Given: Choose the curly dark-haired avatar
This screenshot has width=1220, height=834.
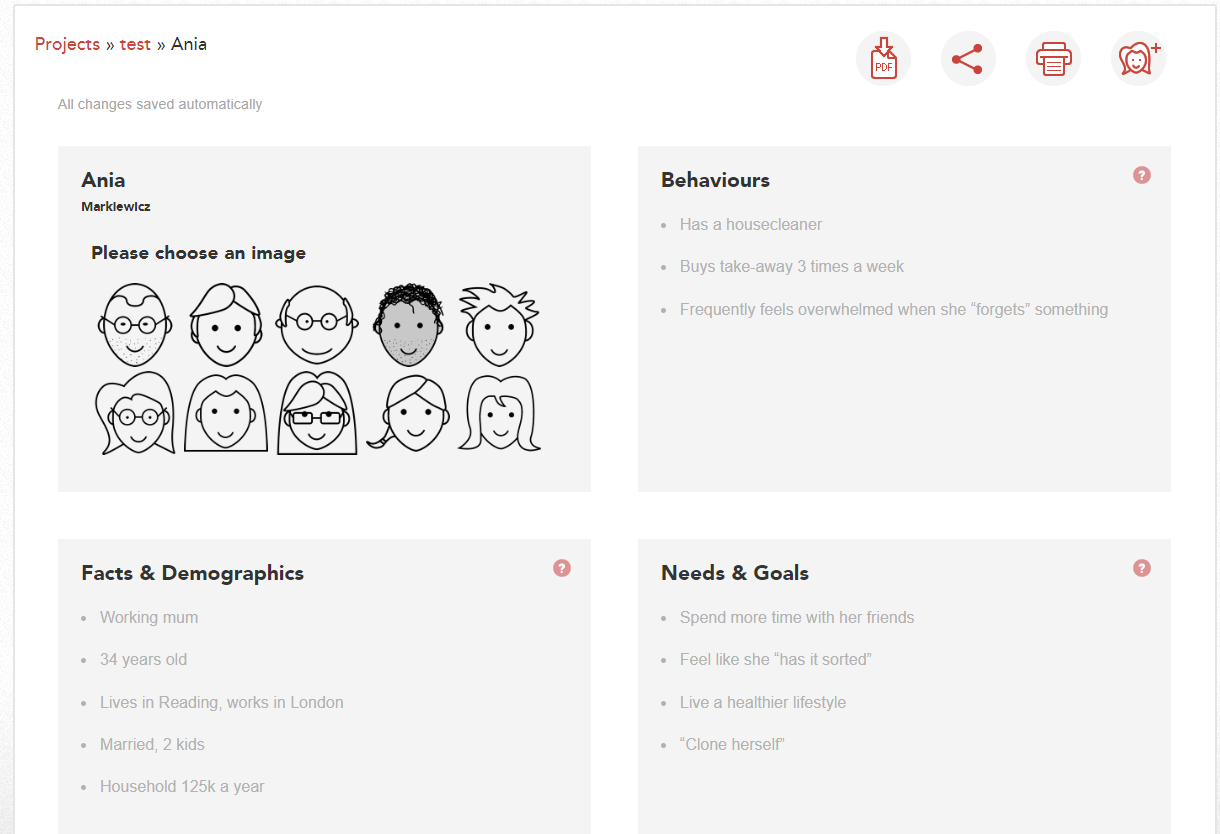Looking at the screenshot, I should coord(407,325).
